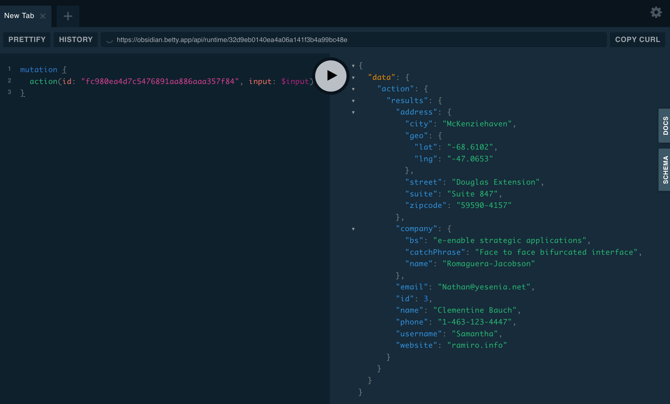Run the mutation with the play button
Screen dimensions: 670x404
tap(331, 76)
